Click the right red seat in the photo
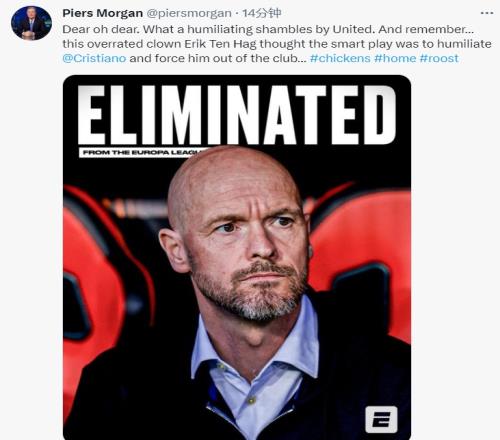The height and width of the screenshot is (440, 500). [362, 260]
